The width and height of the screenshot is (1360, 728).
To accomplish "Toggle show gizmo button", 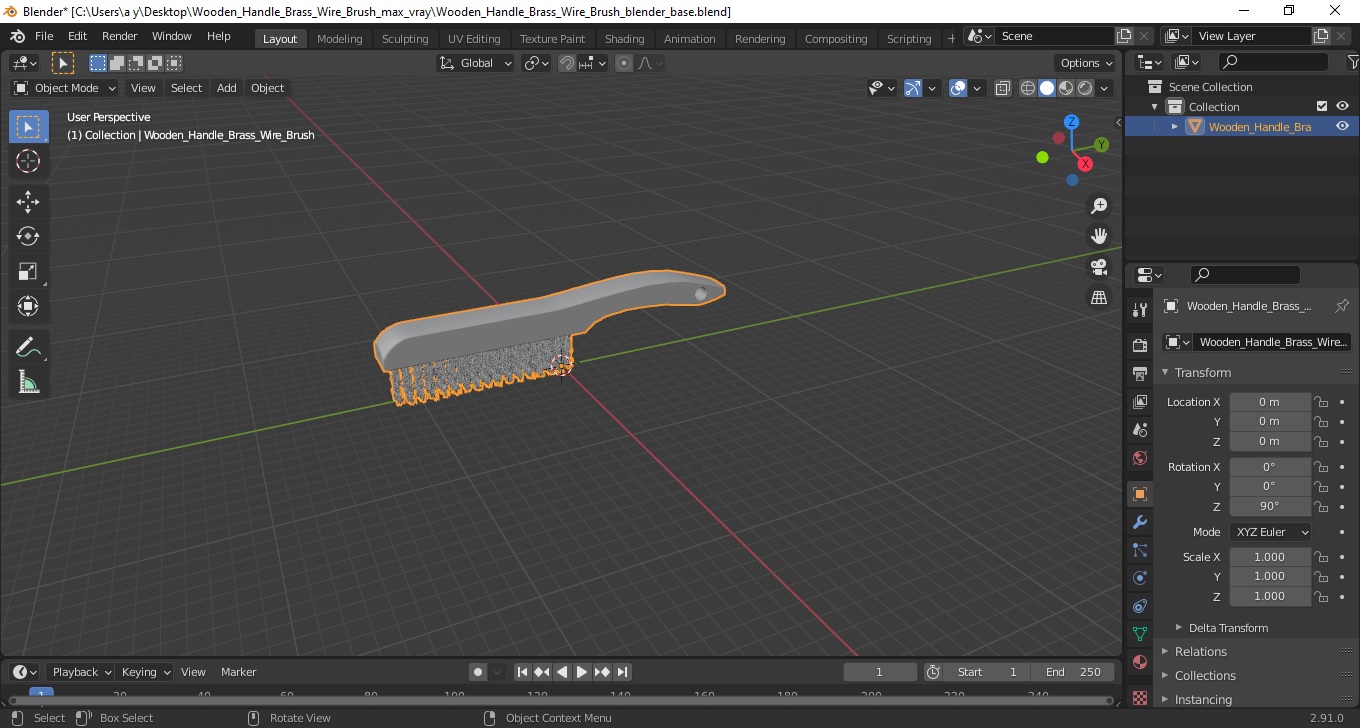I will point(913,88).
